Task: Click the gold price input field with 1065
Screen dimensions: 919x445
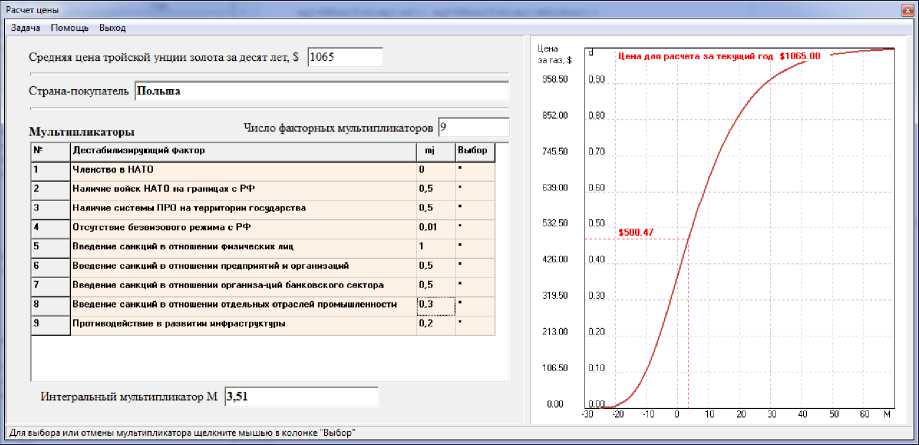Action: 345,57
